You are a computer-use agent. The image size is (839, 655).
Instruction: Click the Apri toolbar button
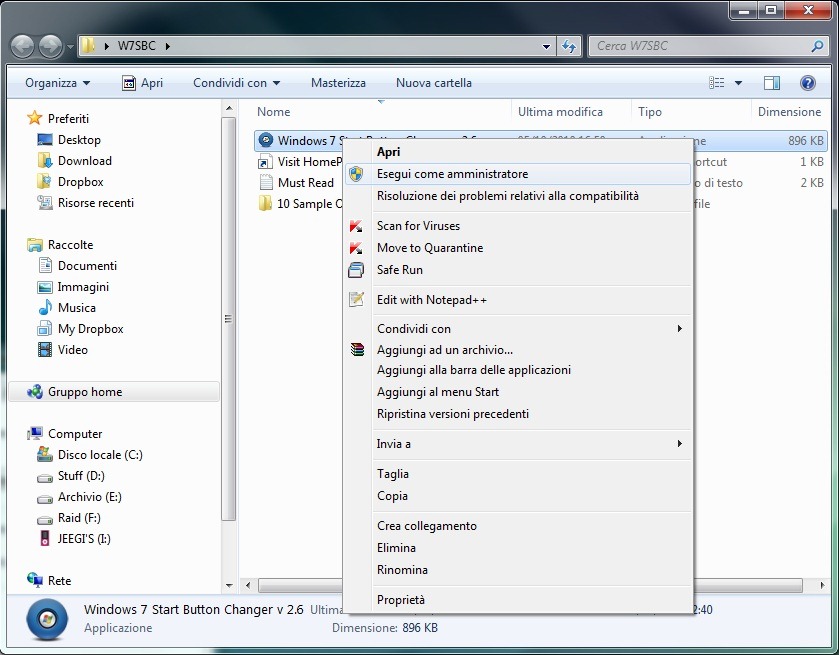point(142,83)
